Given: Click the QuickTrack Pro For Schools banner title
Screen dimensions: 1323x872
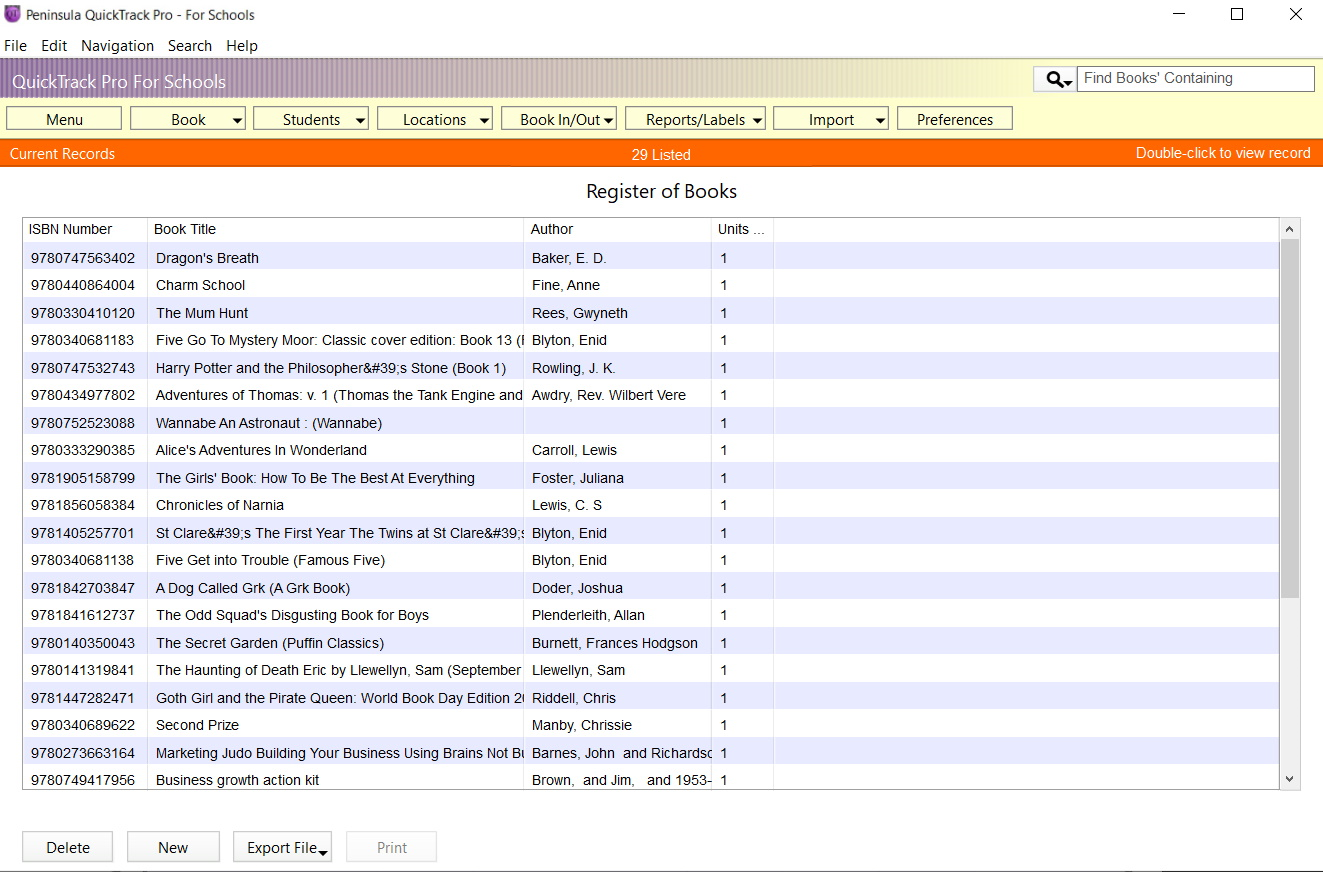Looking at the screenshot, I should click(x=119, y=82).
